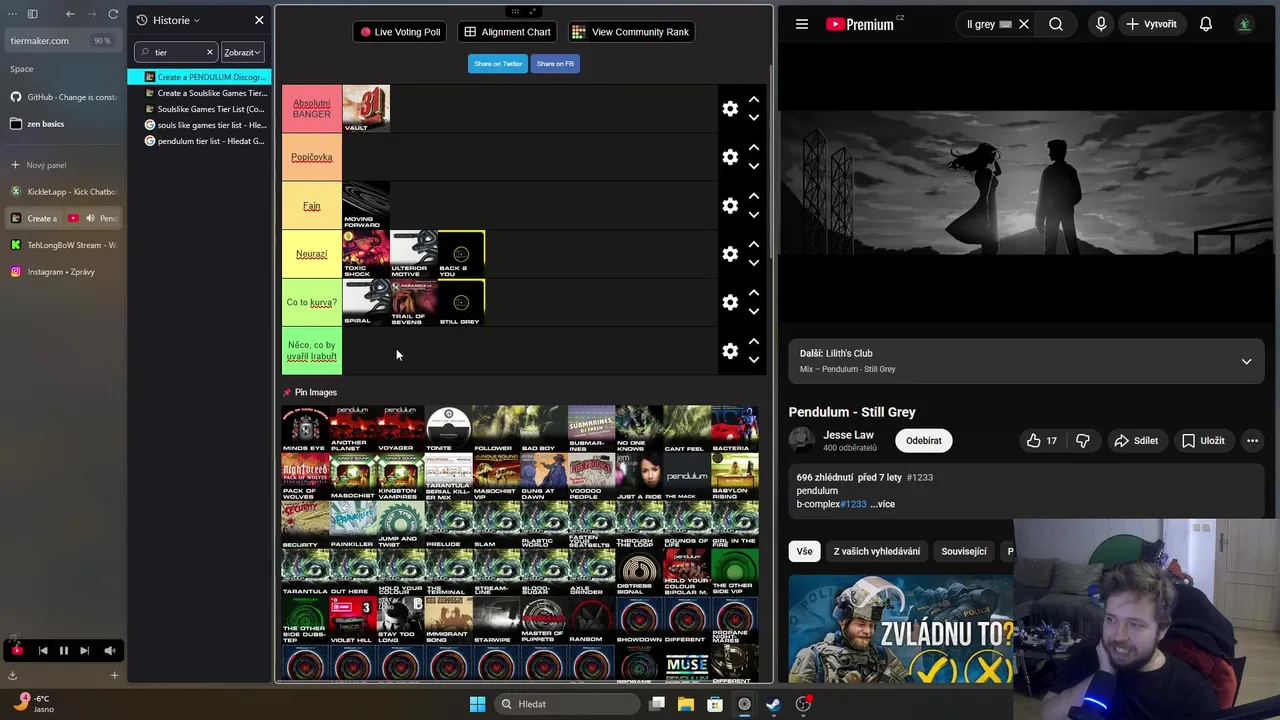Click Nový panel to open new tab

[x=63, y=165]
